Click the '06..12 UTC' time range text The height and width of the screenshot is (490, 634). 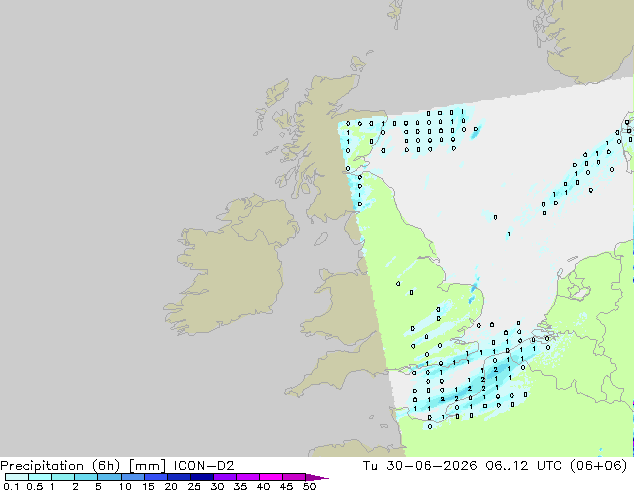(x=524, y=466)
